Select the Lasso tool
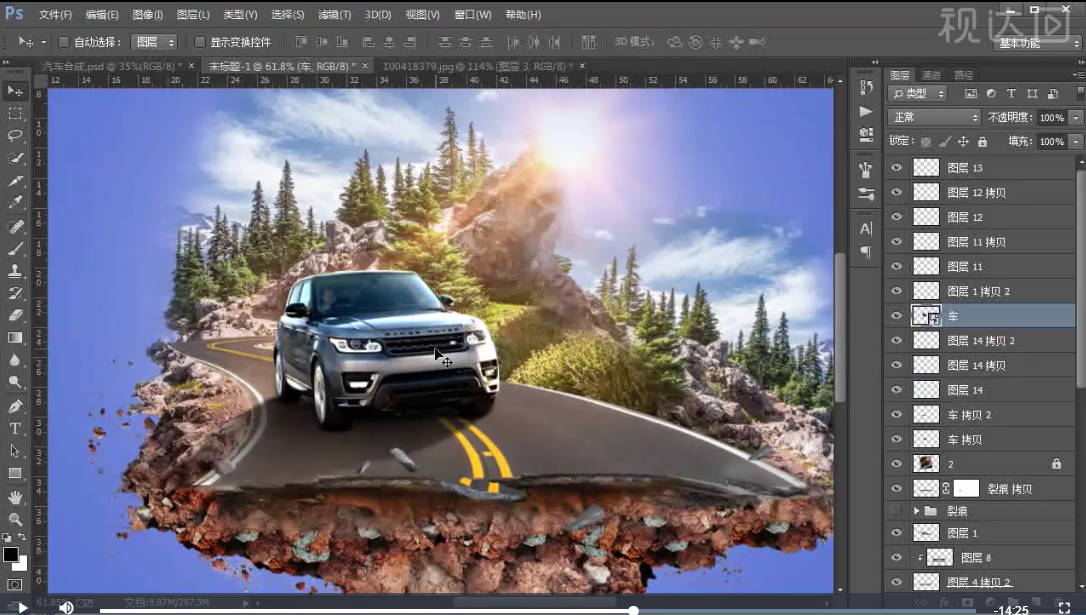Viewport: 1086px width, 615px height. [x=15, y=135]
